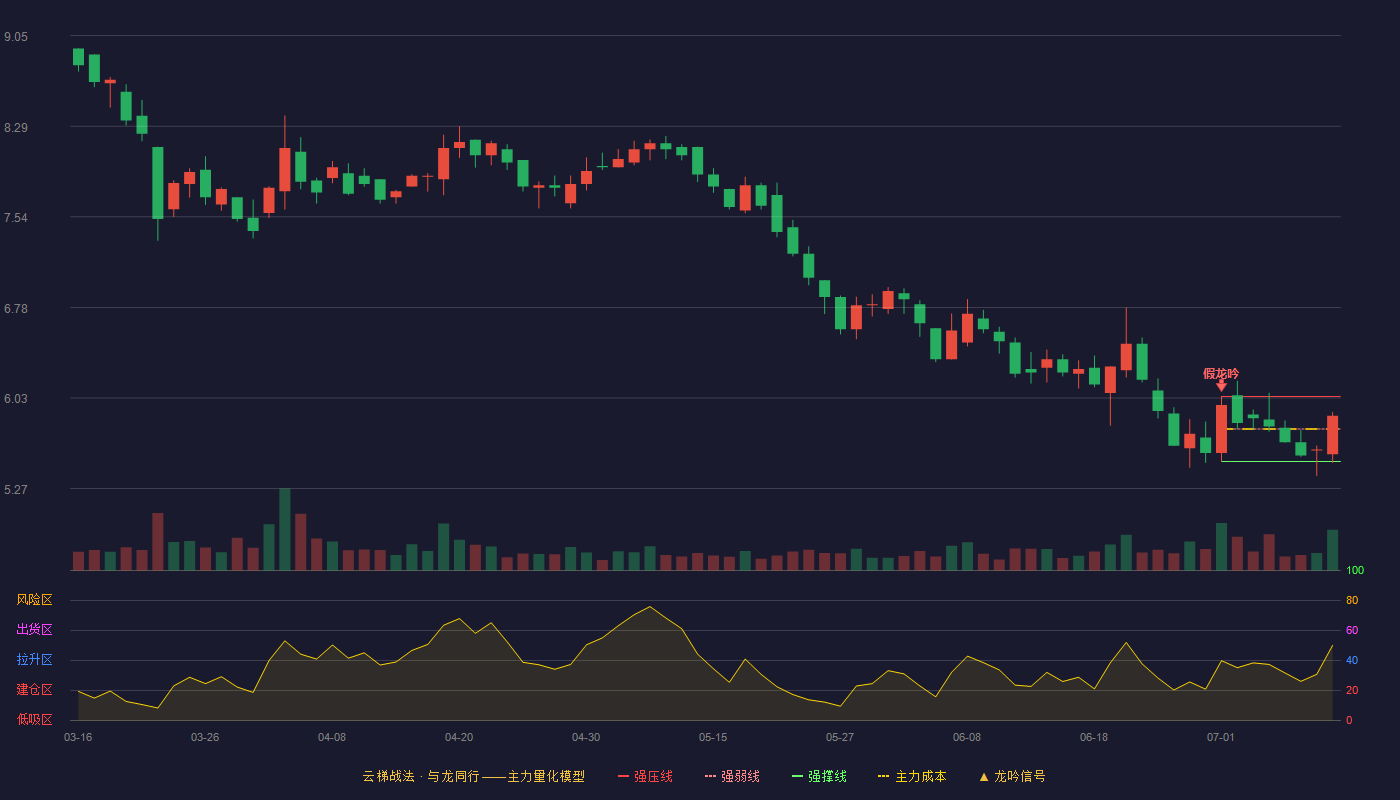Click the 05-15 date label
The width and height of the screenshot is (1400, 800).
click(x=713, y=737)
